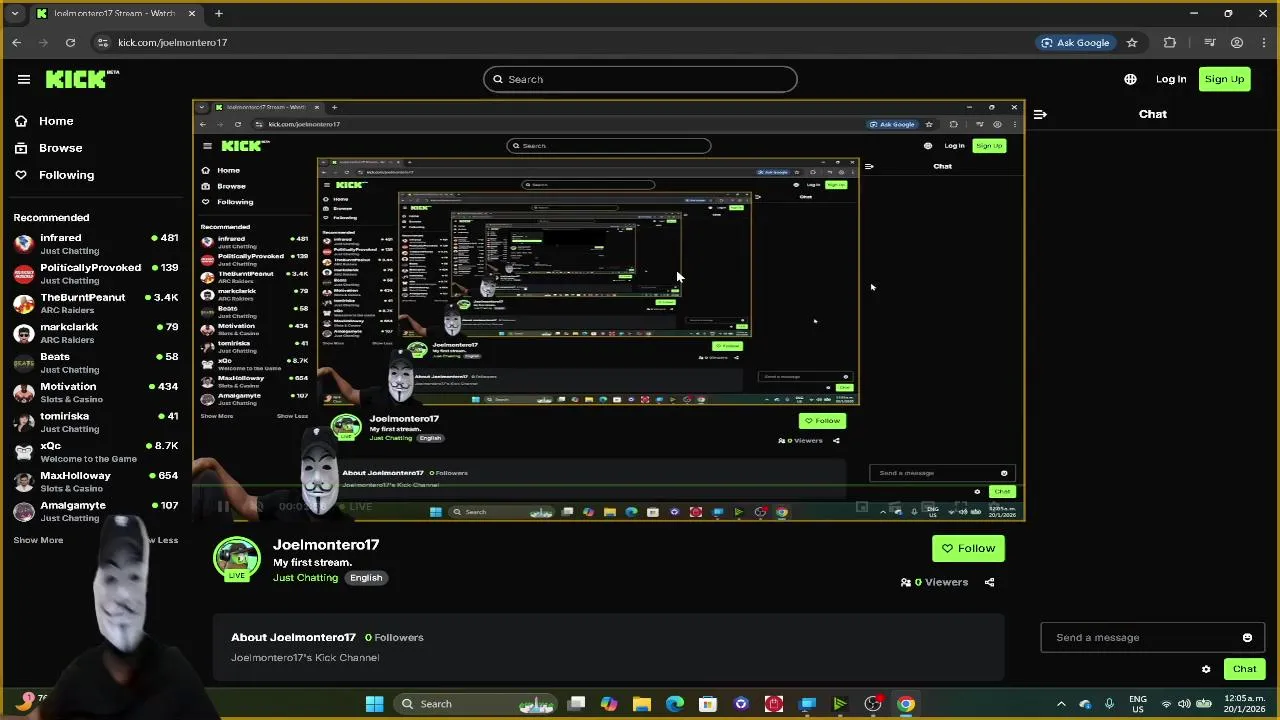Go to Home in sidebar
Viewport: 1280px width, 720px height.
coord(56,121)
